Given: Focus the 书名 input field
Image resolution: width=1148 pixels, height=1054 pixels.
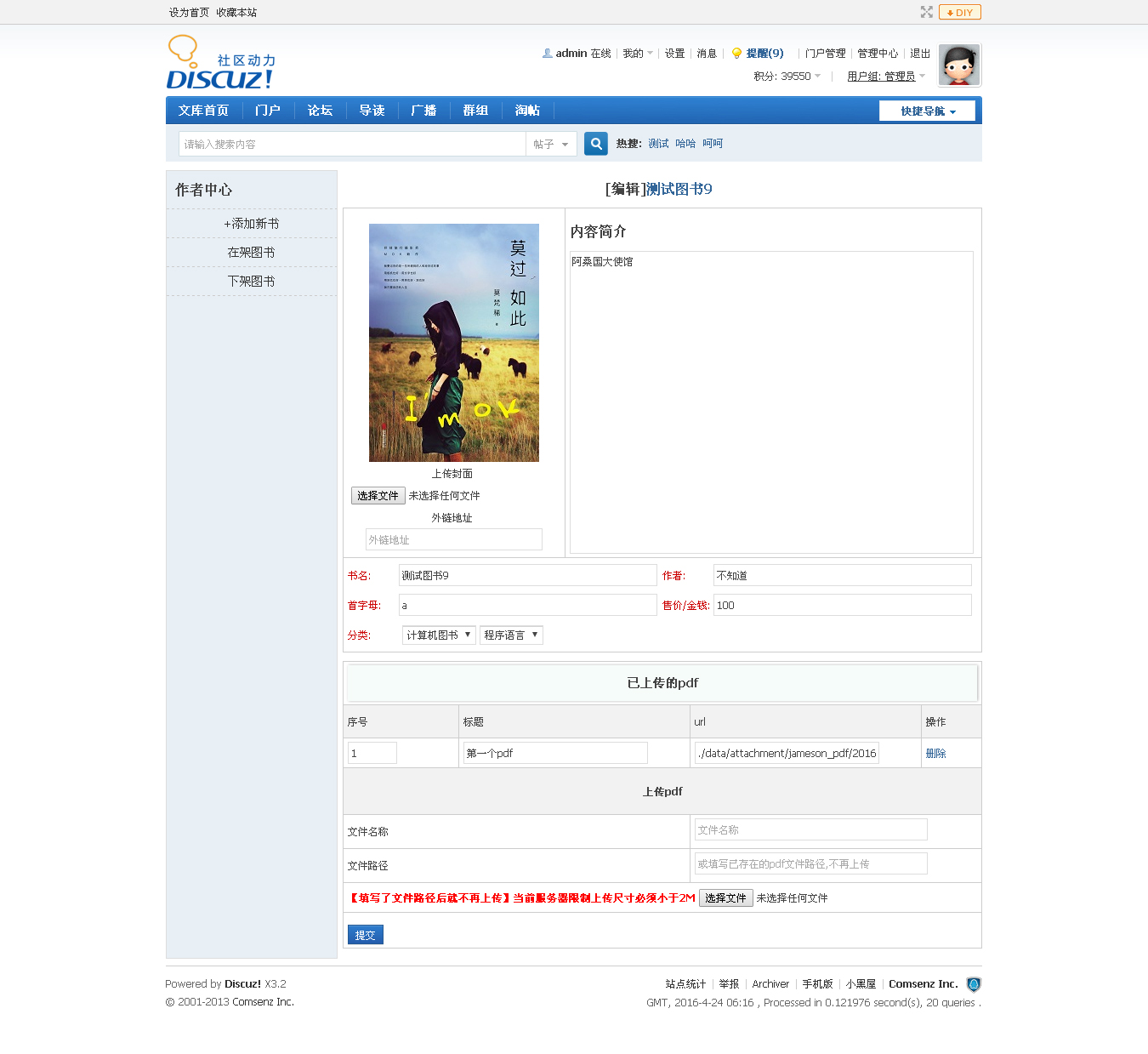Looking at the screenshot, I should pos(528,575).
